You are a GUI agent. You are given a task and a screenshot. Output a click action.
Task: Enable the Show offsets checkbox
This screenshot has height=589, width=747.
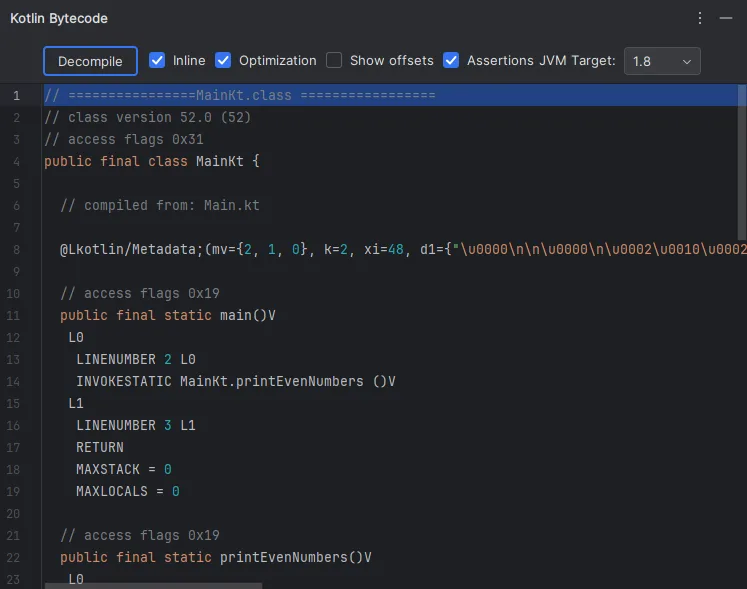(334, 61)
